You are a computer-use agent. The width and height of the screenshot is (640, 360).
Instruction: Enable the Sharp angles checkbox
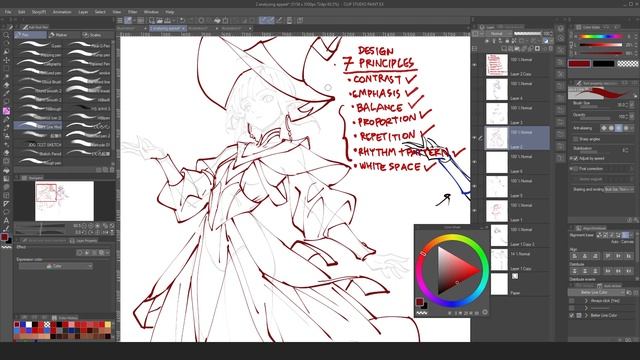click(x=576, y=139)
